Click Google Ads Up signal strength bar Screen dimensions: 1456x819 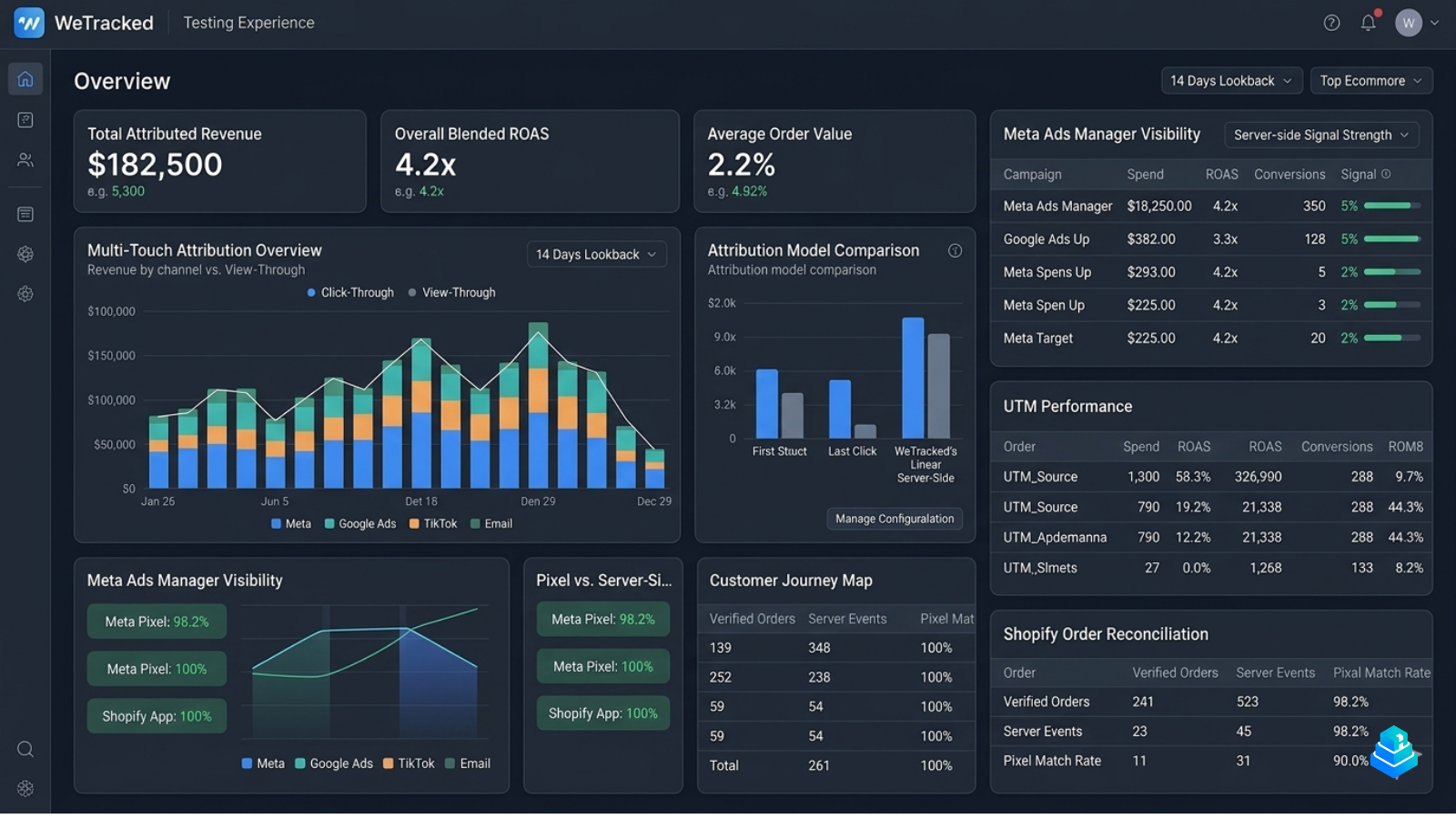click(1392, 238)
